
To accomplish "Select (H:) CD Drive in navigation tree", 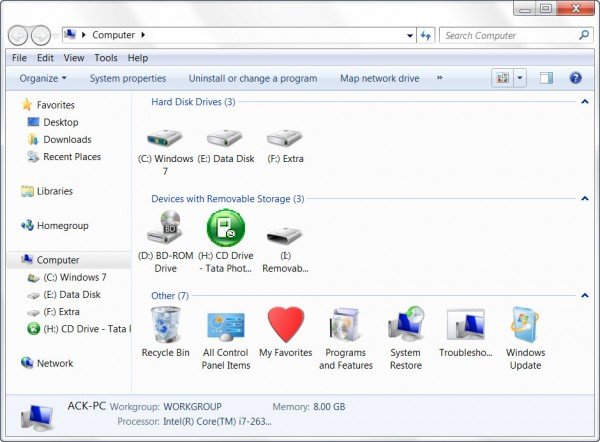I will (x=87, y=329).
